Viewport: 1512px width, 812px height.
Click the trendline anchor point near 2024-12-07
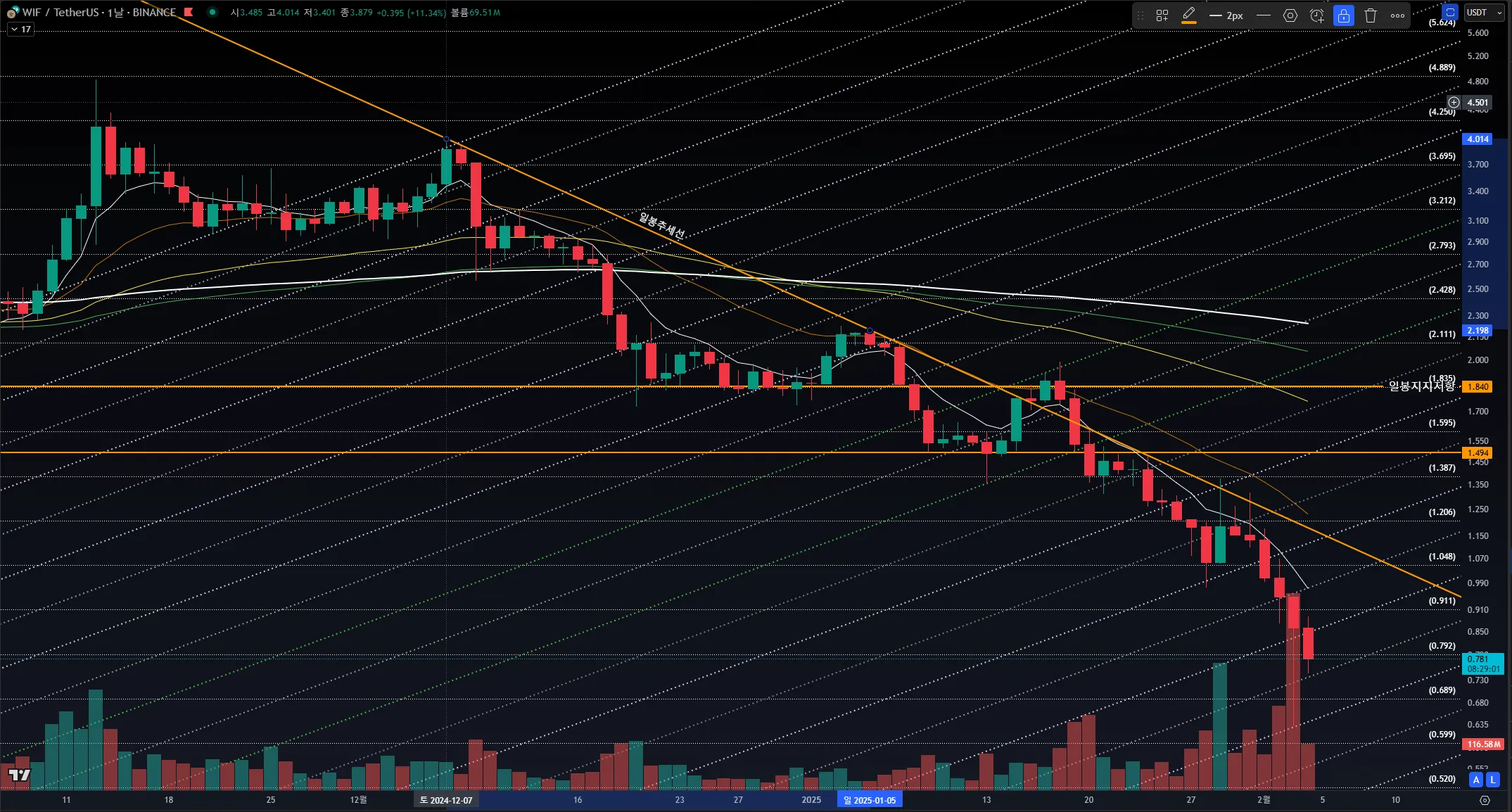tap(446, 139)
